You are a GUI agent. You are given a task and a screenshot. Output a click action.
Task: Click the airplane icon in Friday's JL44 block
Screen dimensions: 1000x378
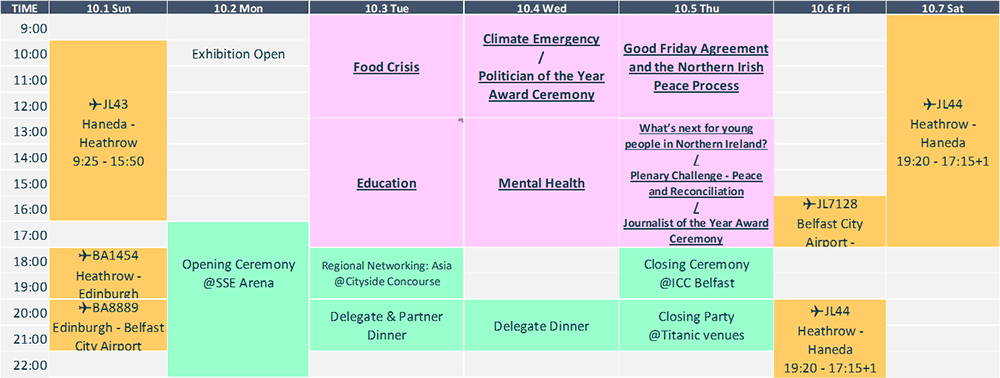point(815,311)
